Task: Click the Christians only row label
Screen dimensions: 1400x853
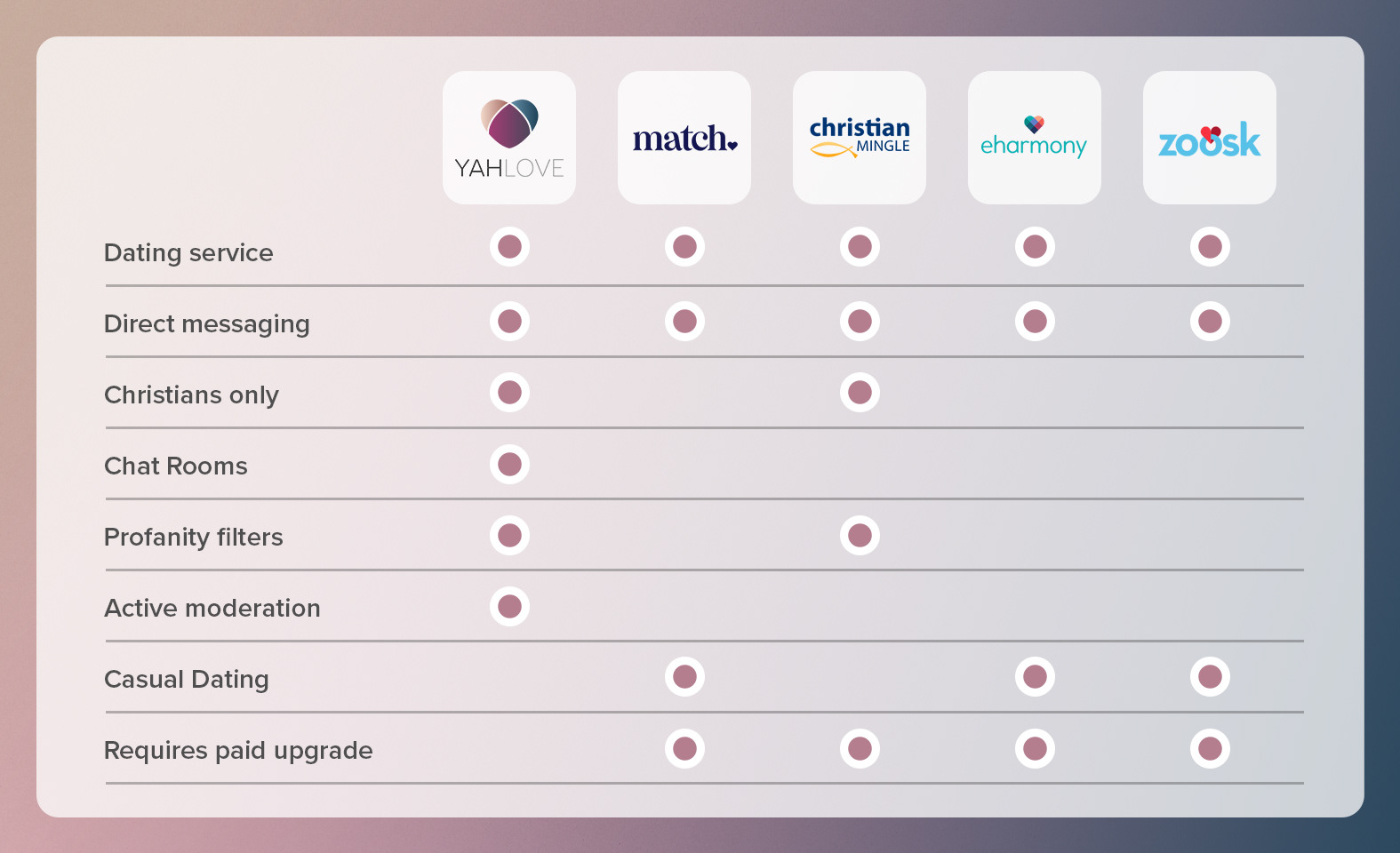Action: pyautogui.click(x=191, y=395)
